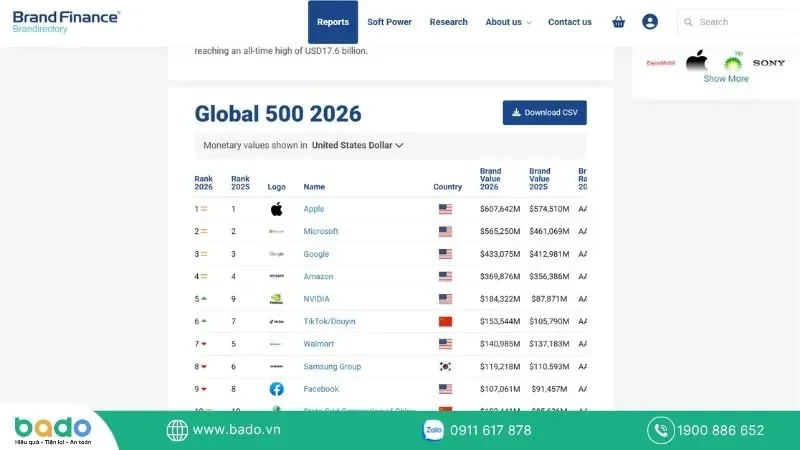800x450 pixels.
Task: Click the US flag in Facebook row
Action: tap(445, 389)
